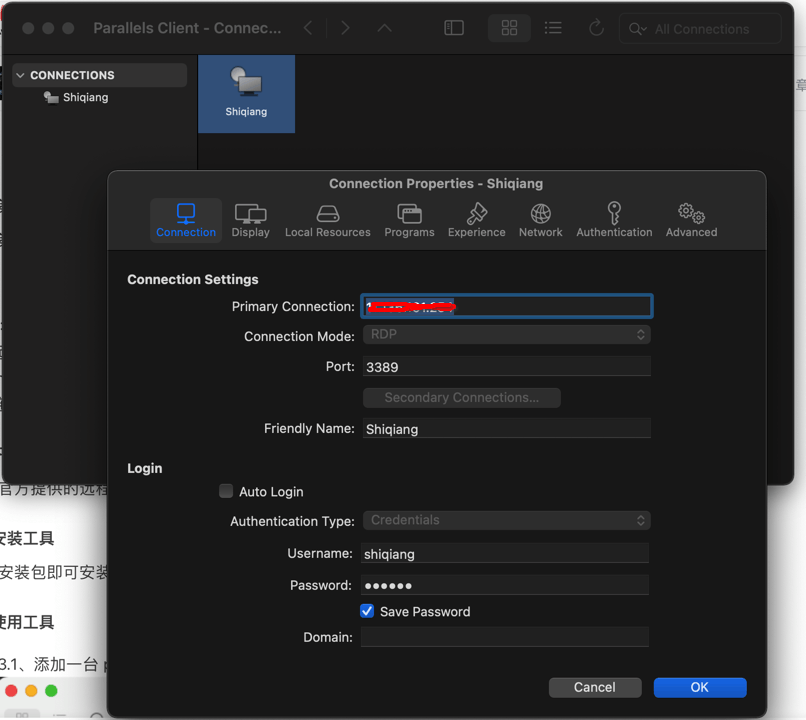Select Shiqiang in the sidebar tree

coord(76,97)
